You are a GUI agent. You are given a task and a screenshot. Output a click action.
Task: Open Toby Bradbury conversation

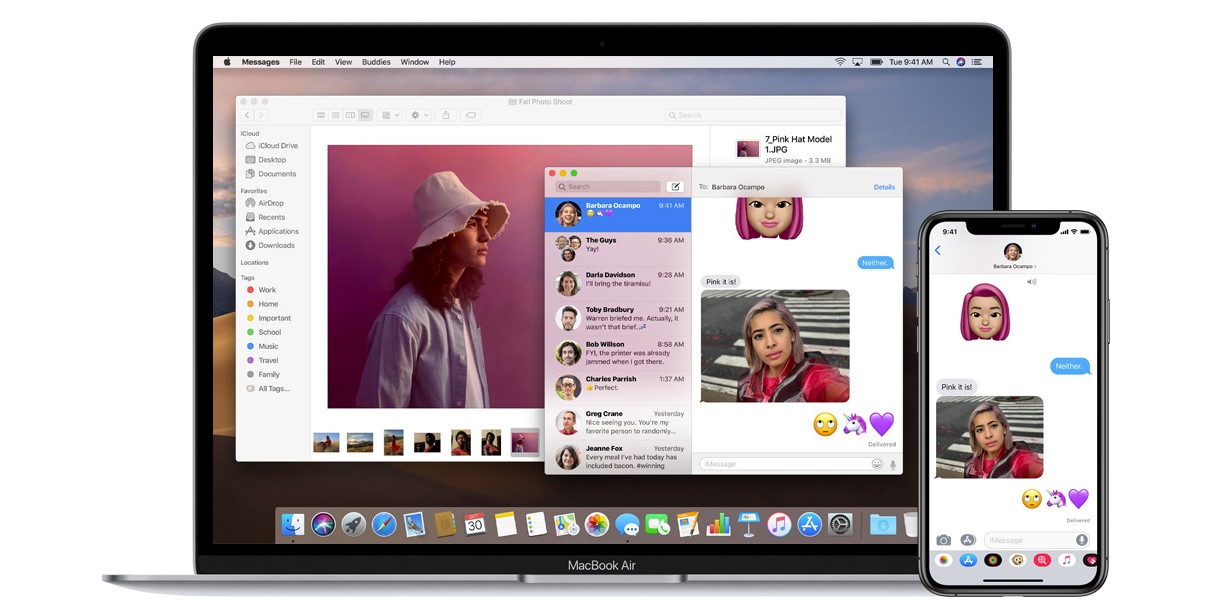point(618,318)
